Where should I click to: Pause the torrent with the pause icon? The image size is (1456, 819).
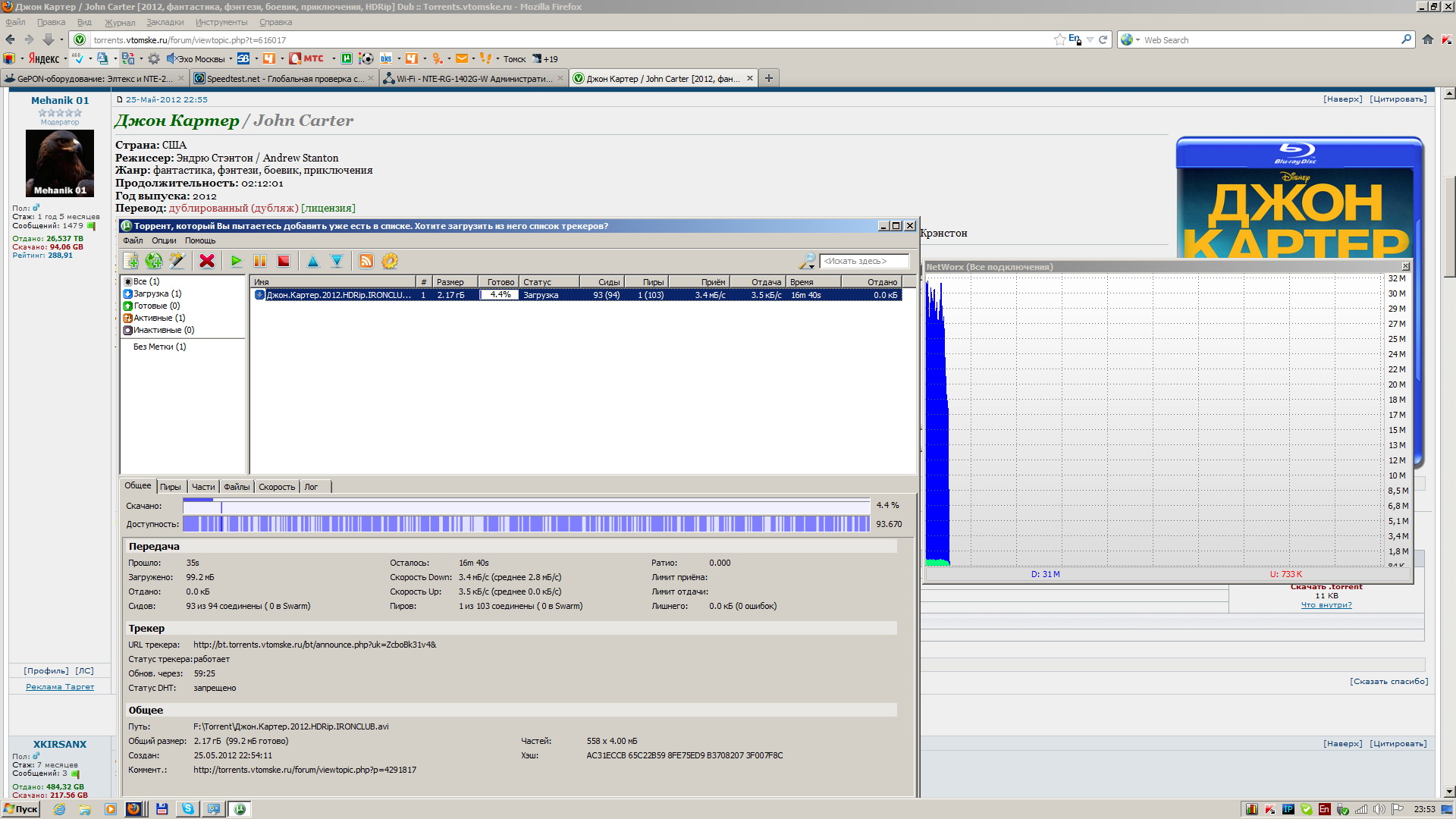pos(260,261)
